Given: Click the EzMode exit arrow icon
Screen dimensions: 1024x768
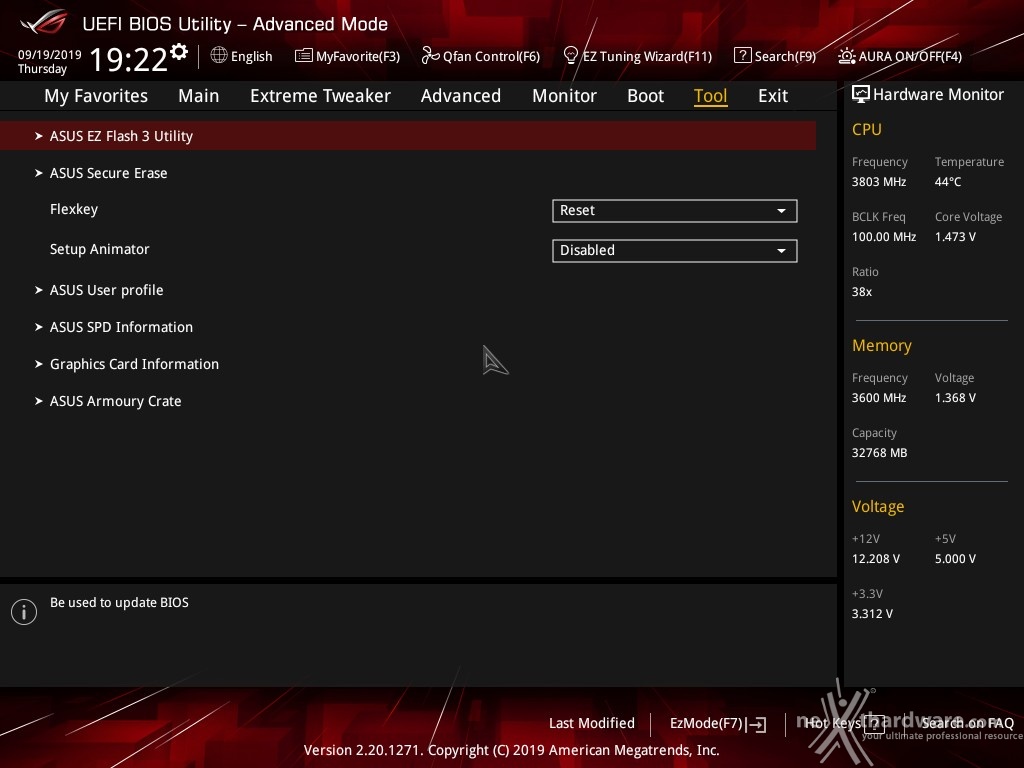Looking at the screenshot, I should (x=757, y=724).
